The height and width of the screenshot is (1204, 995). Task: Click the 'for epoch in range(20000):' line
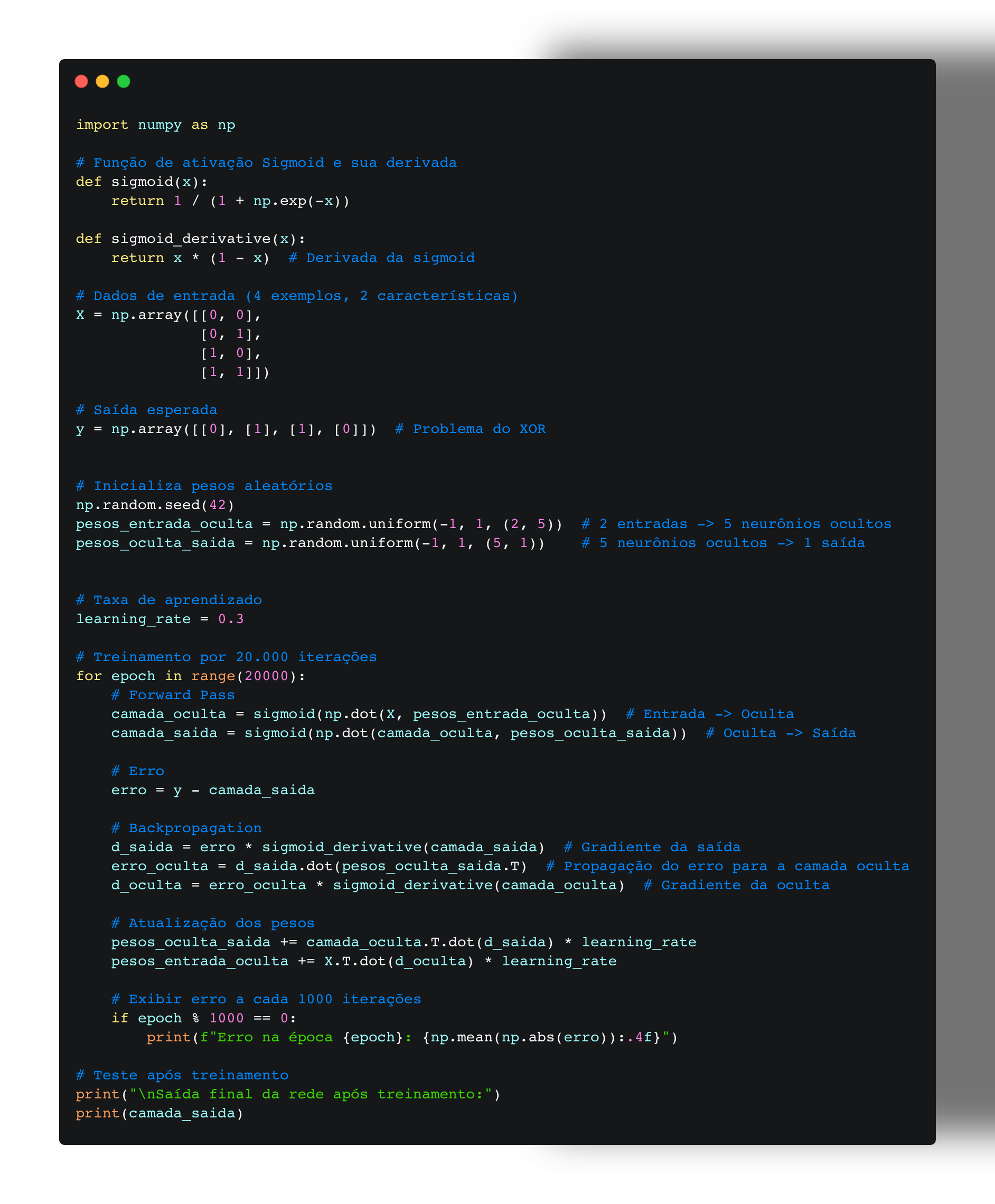(190, 676)
